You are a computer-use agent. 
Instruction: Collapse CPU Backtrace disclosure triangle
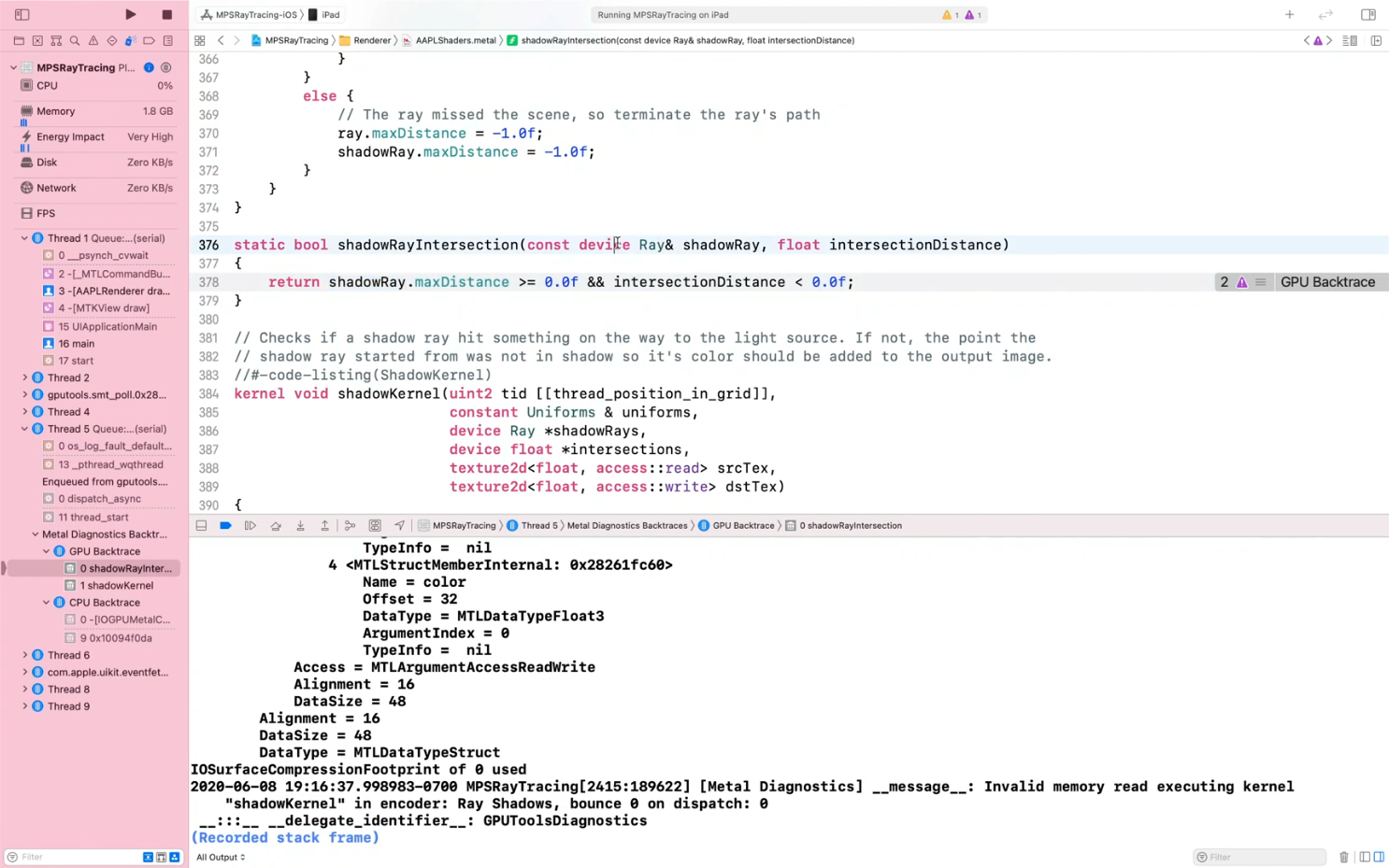[x=47, y=603]
